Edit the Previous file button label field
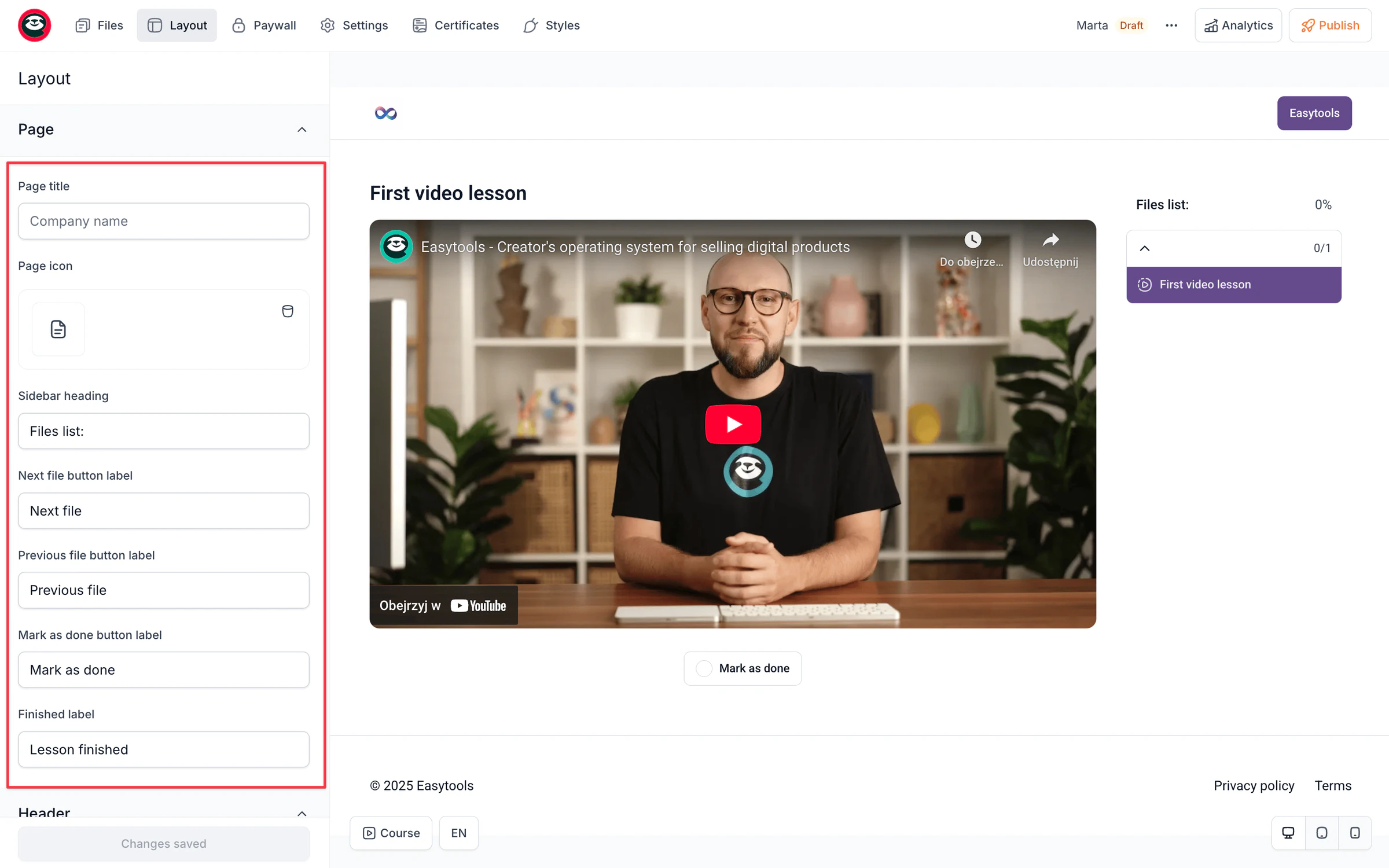1389x868 pixels. pyautogui.click(x=164, y=590)
